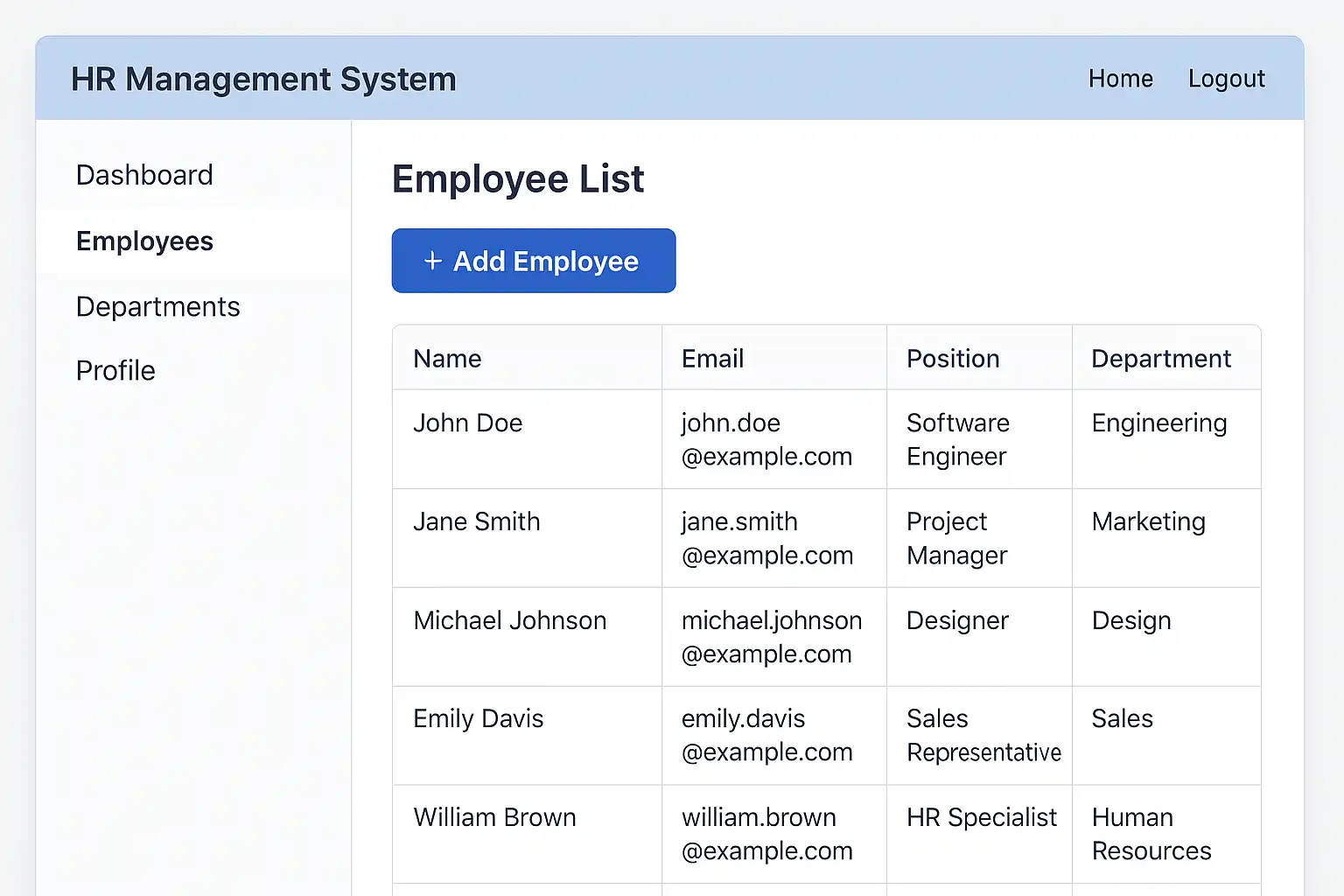1344x896 pixels.
Task: Click the Position column header
Action: click(x=952, y=359)
